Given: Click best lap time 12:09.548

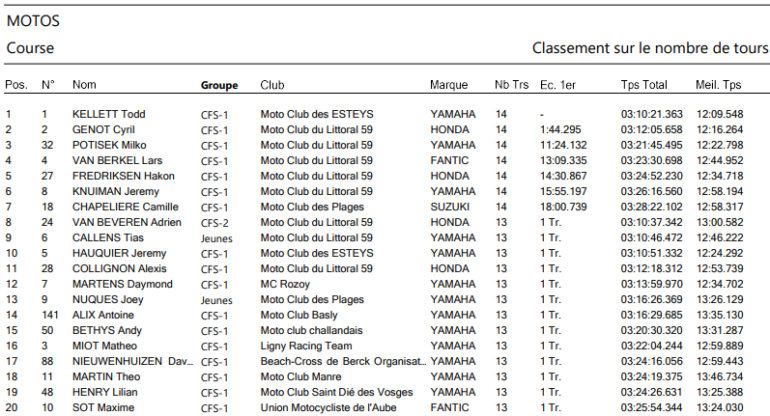Looking at the screenshot, I should (720, 115).
